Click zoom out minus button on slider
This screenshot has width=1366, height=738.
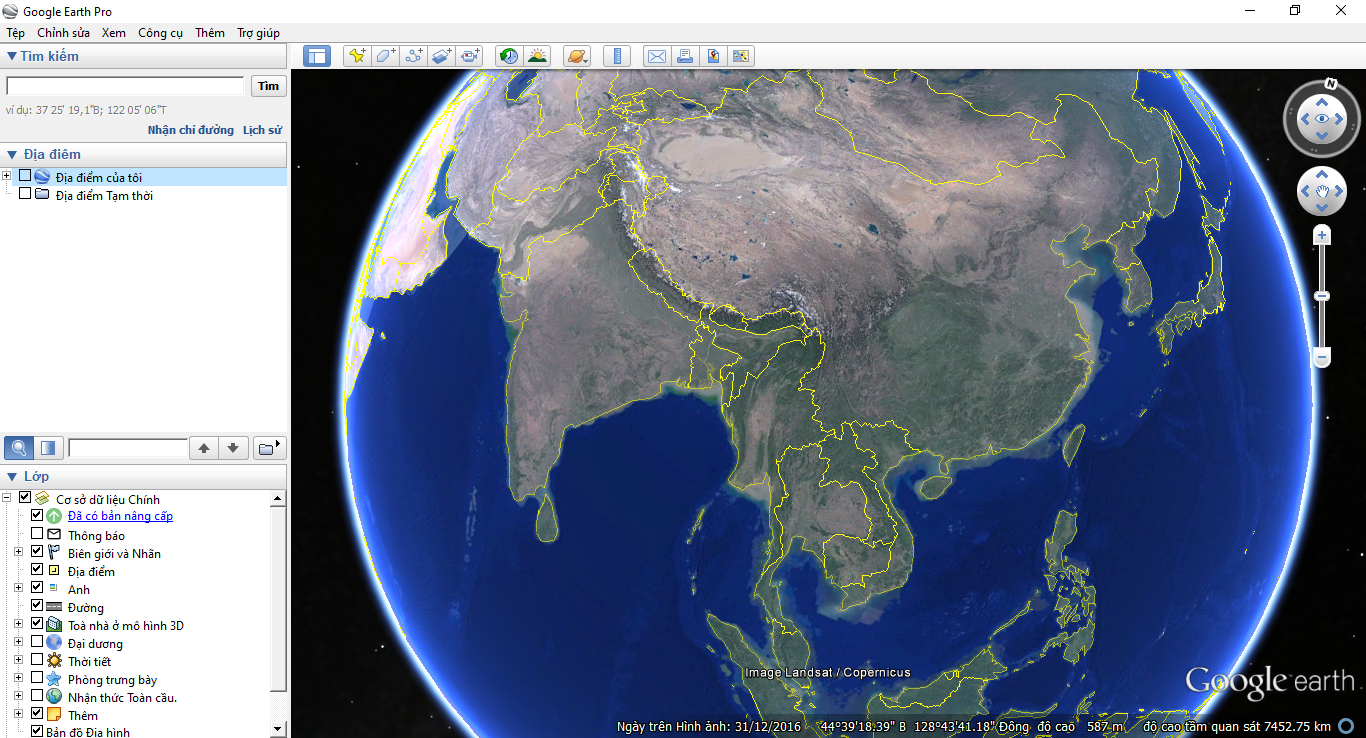pyautogui.click(x=1322, y=357)
